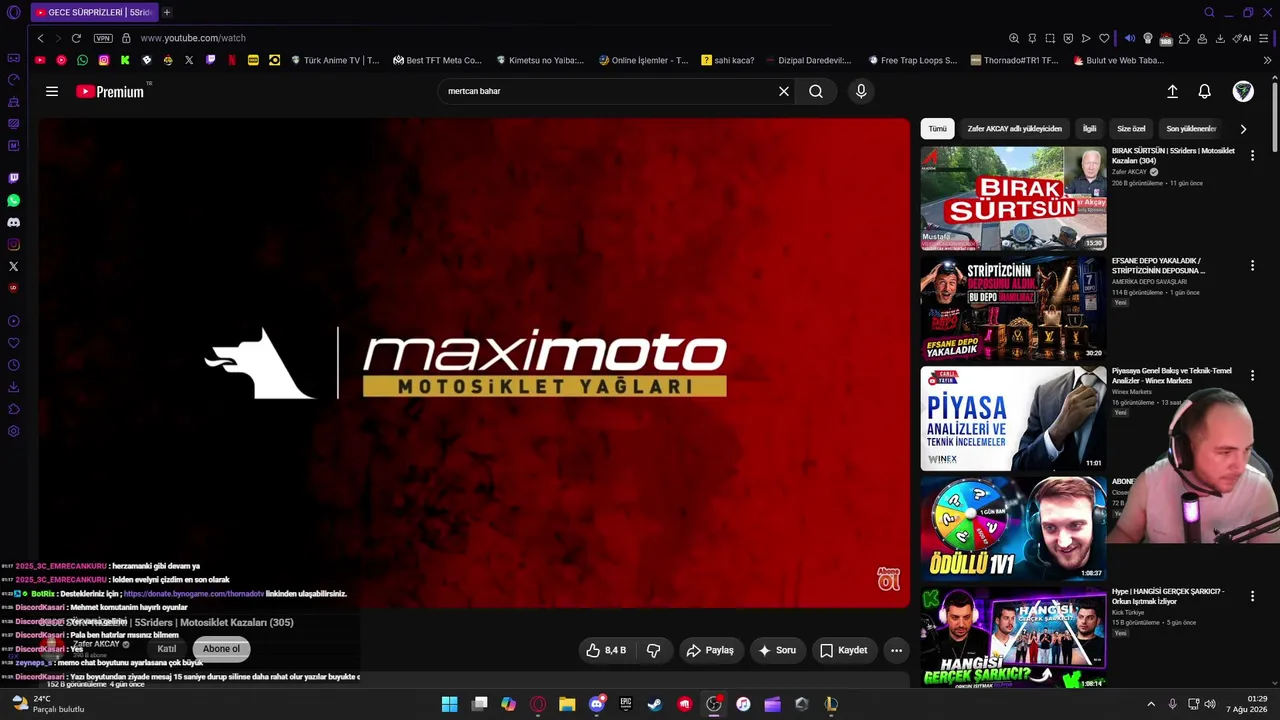
Task: Open the page zoom magnifier in the toolbar
Action: pyautogui.click(x=1014, y=38)
